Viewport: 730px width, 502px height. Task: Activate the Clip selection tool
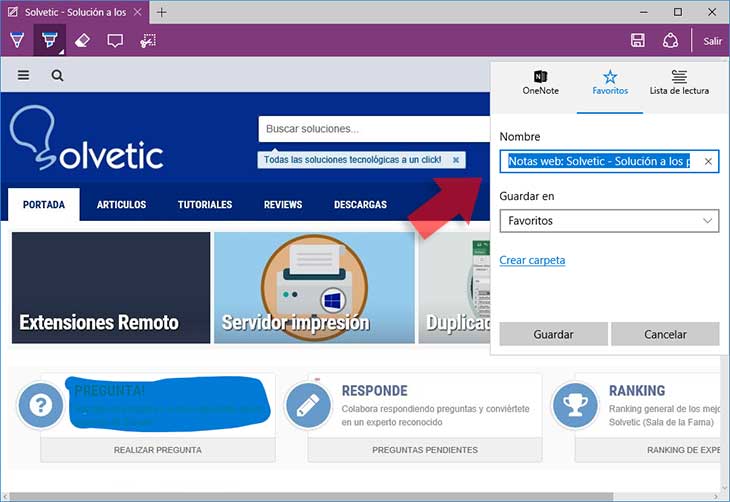(x=148, y=41)
